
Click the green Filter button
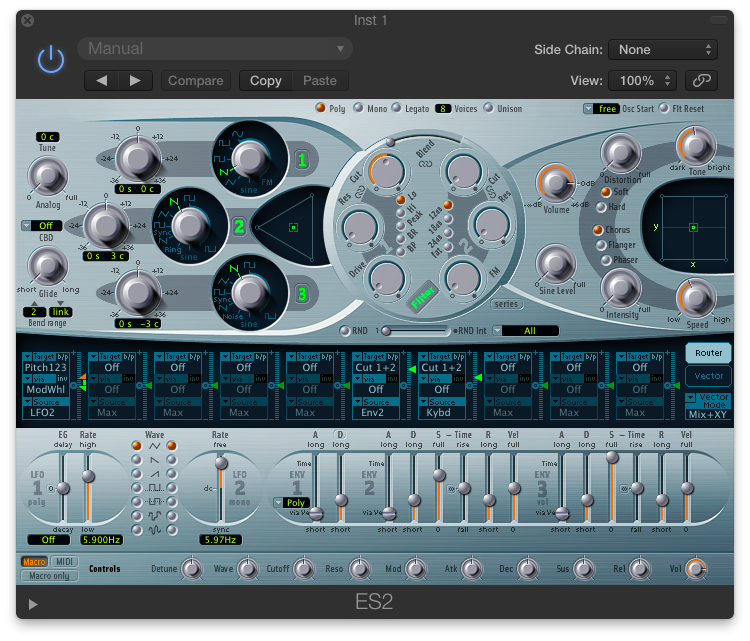[x=423, y=297]
